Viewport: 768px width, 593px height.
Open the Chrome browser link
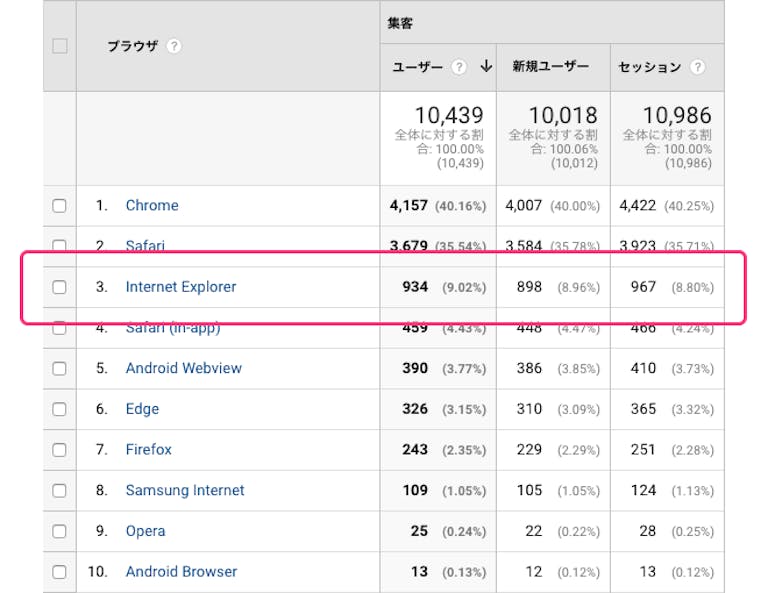(152, 206)
